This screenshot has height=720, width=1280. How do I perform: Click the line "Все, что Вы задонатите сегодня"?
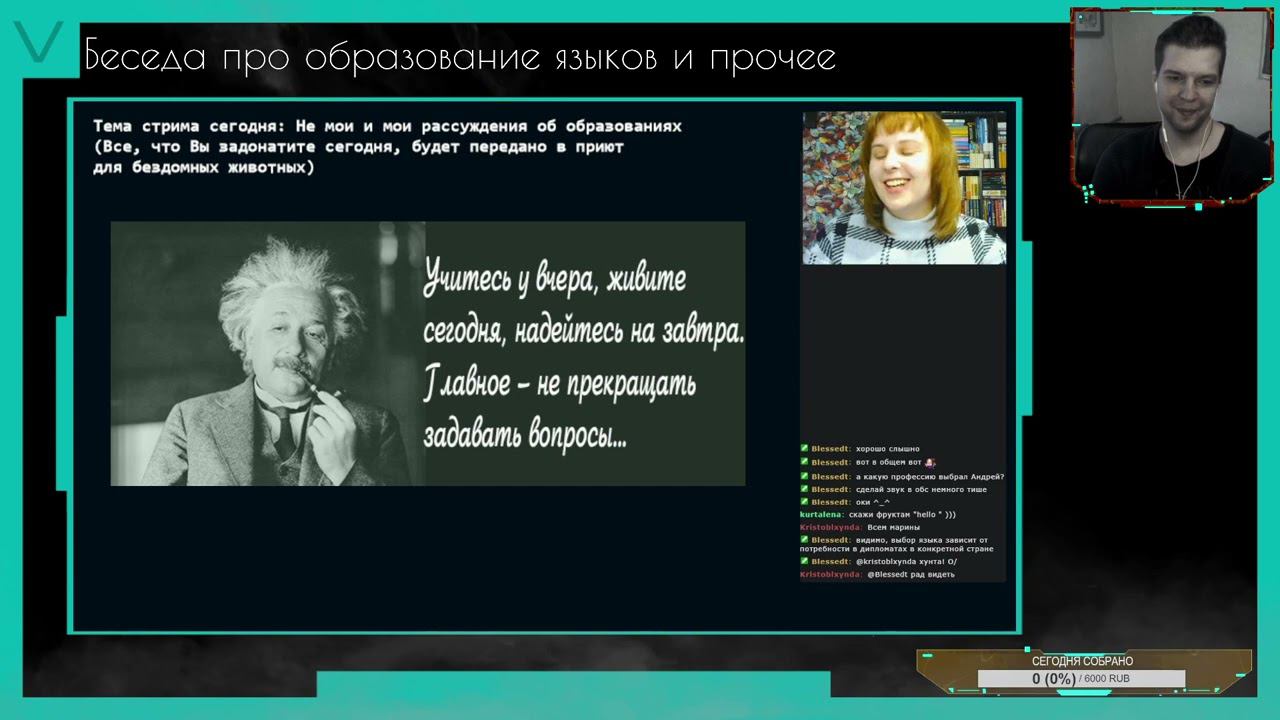pyautogui.click(x=358, y=146)
